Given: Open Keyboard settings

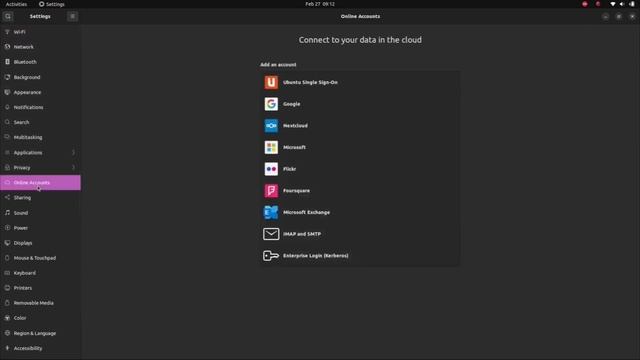Looking at the screenshot, I should pos(40,273).
